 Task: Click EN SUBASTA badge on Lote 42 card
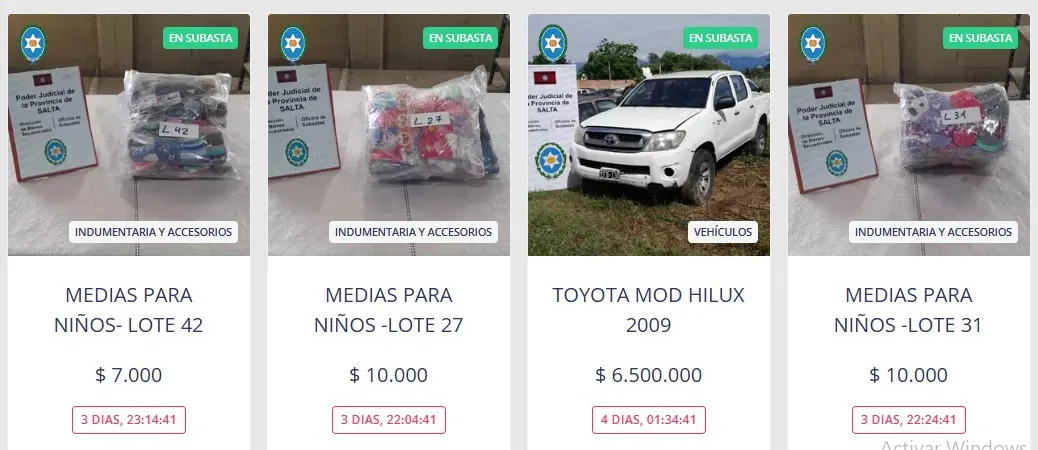[201, 38]
